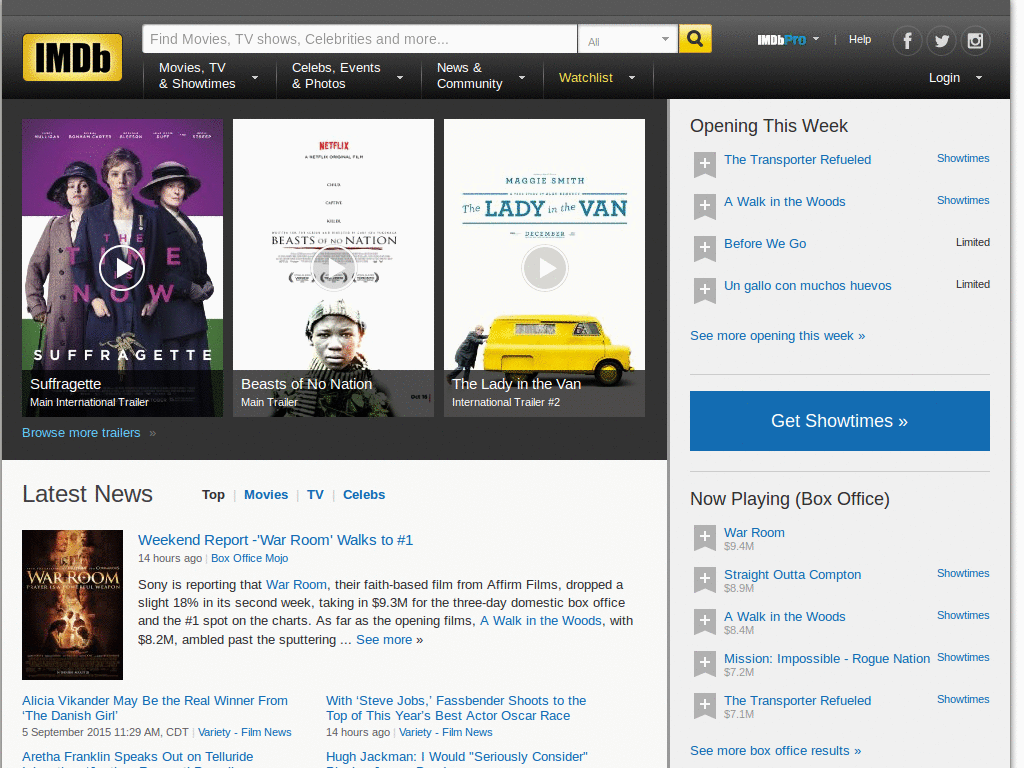Open the Straight Outta Compton title link

click(x=792, y=575)
